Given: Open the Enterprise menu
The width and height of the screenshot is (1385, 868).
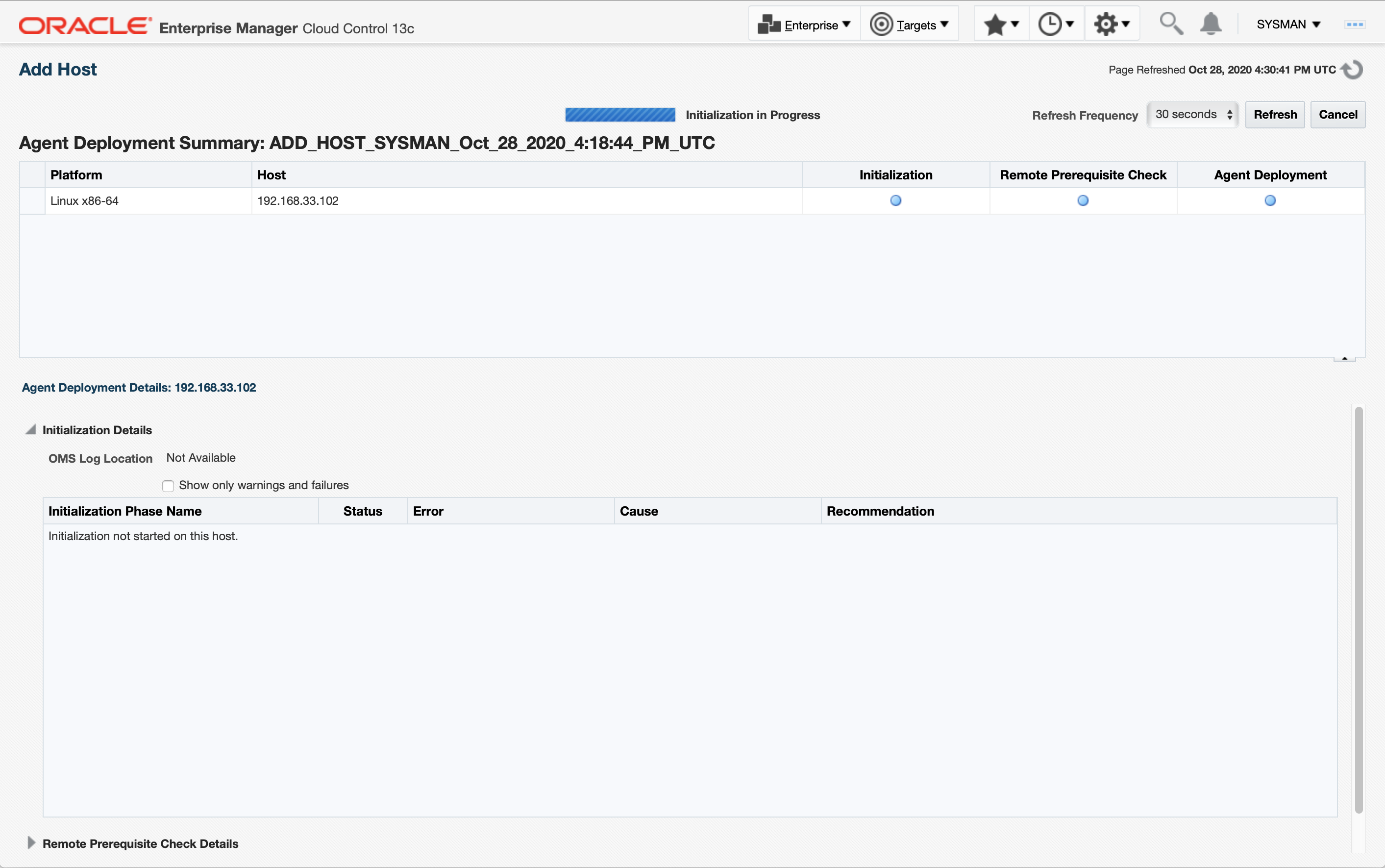Looking at the screenshot, I should pos(804,25).
